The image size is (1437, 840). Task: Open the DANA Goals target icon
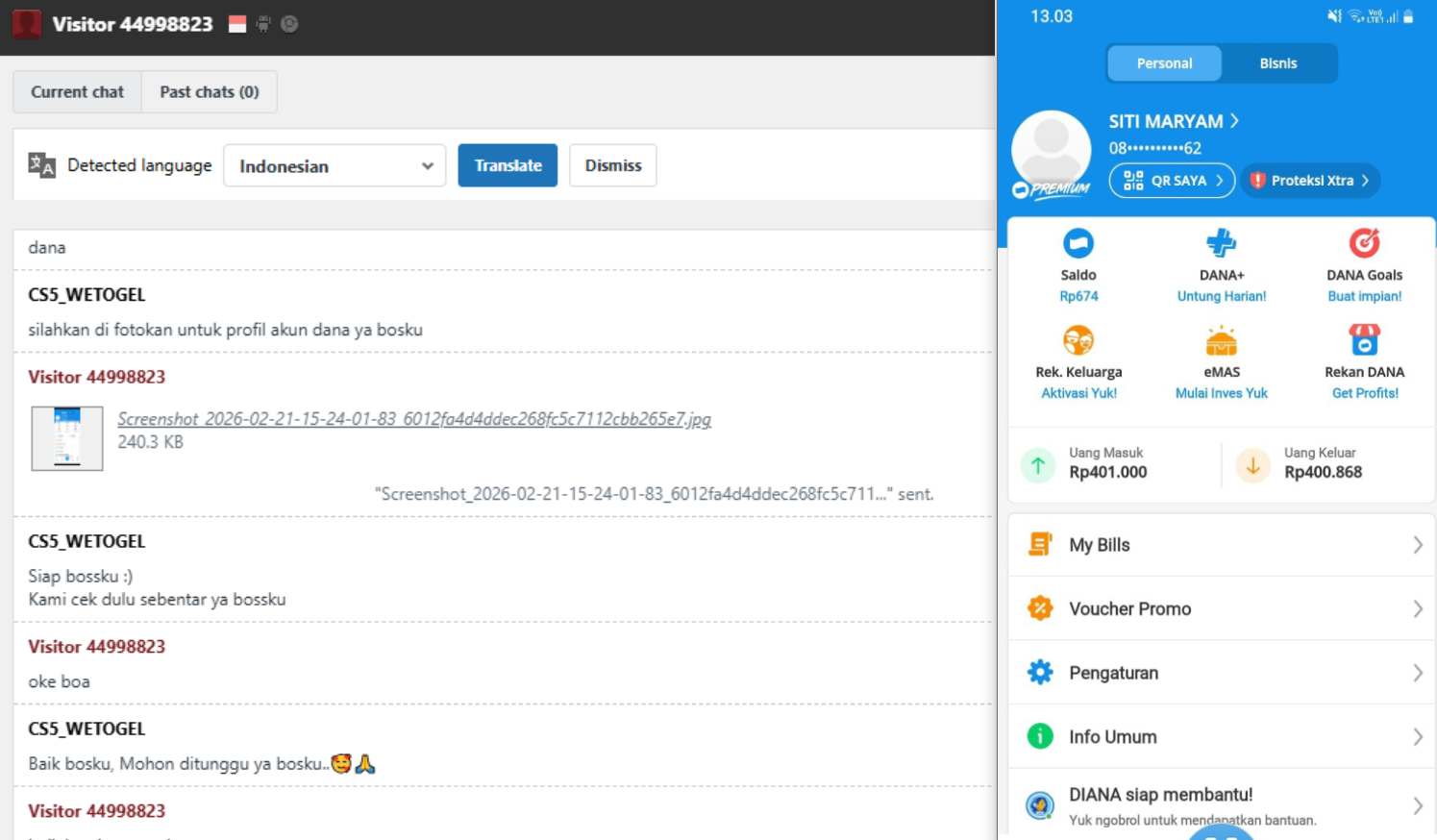[x=1364, y=243]
